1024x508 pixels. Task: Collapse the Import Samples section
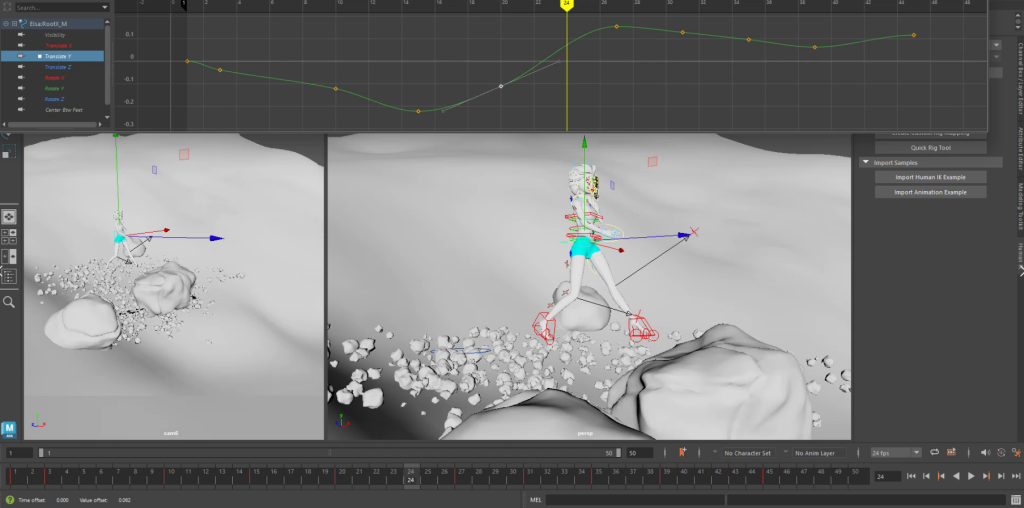[866, 162]
